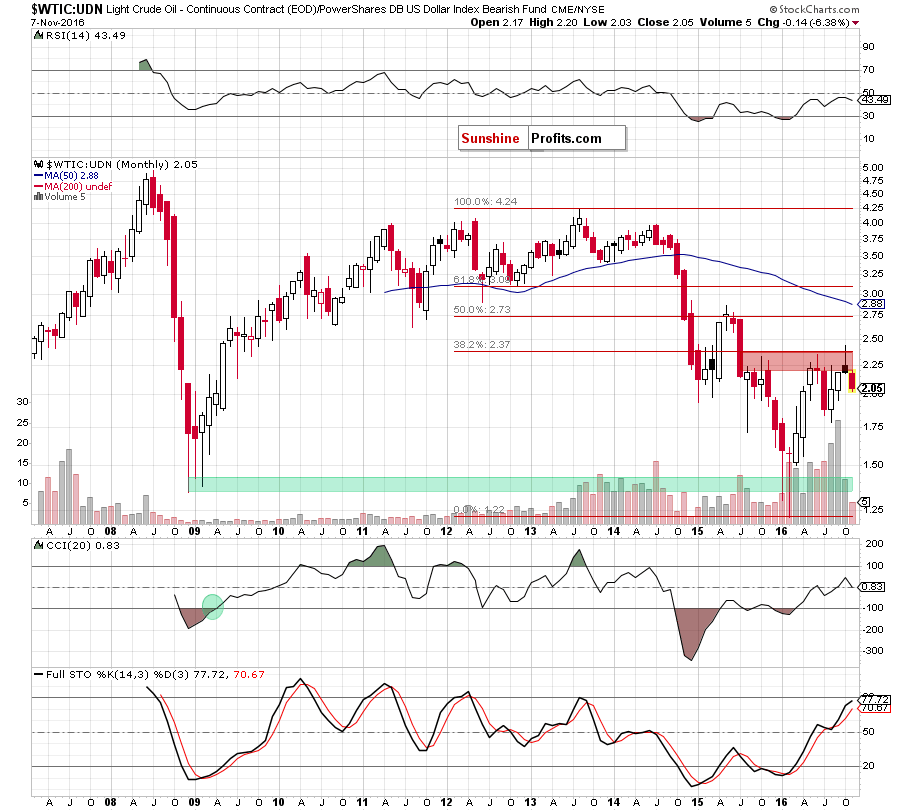Click the red Sunshine logo text
This screenshot has width=900, height=811.
(490, 138)
